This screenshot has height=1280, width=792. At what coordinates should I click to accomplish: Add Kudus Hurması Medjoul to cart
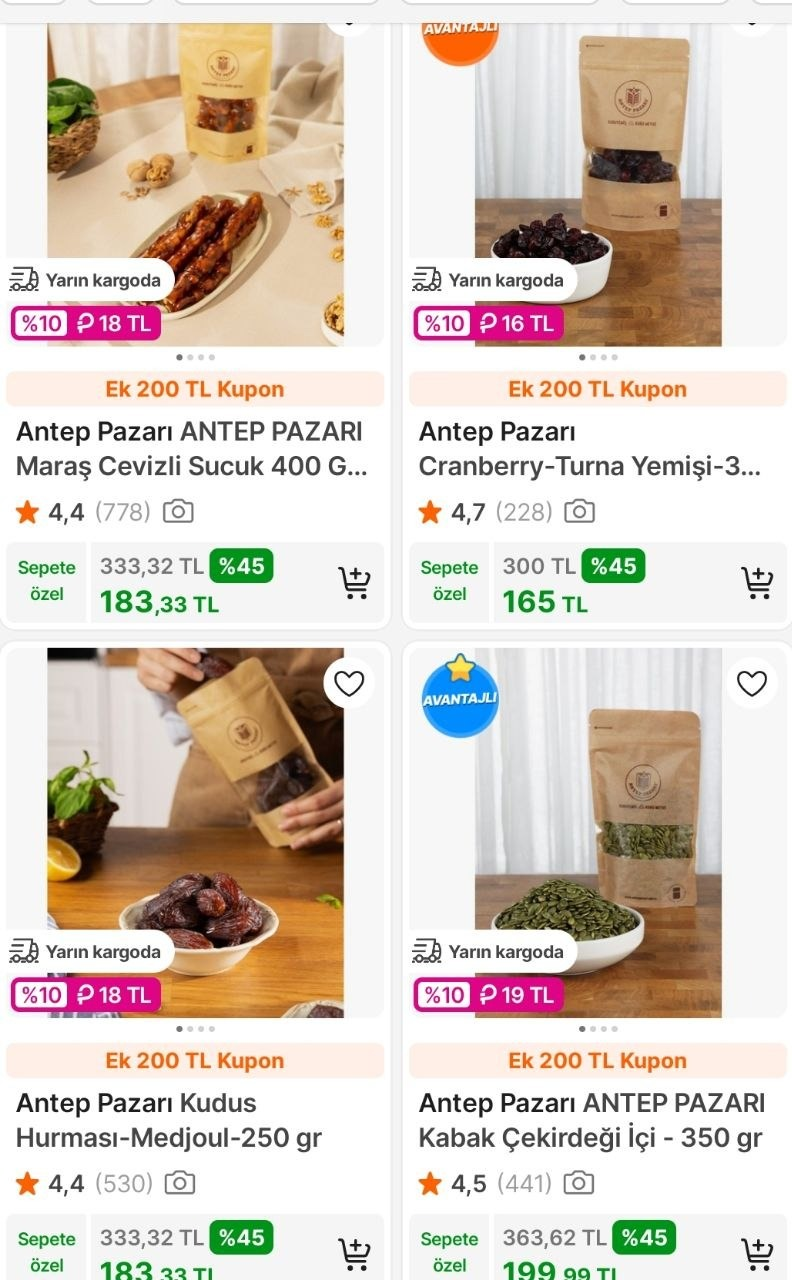354,1253
